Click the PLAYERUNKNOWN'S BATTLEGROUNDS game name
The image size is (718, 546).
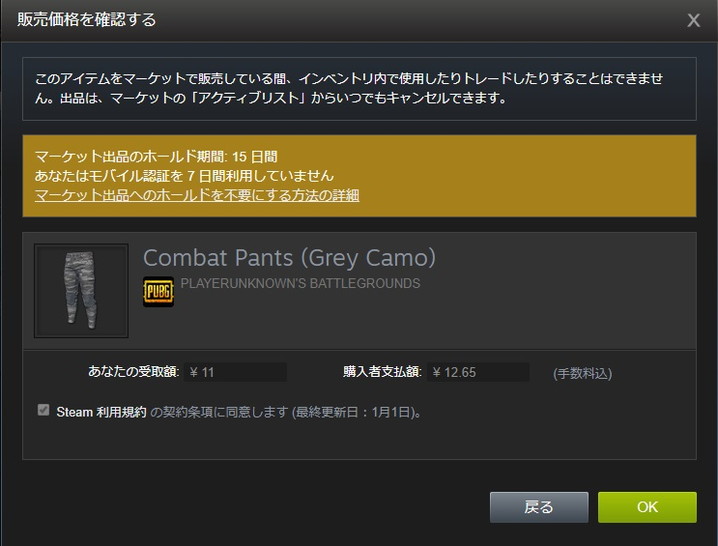(300, 284)
